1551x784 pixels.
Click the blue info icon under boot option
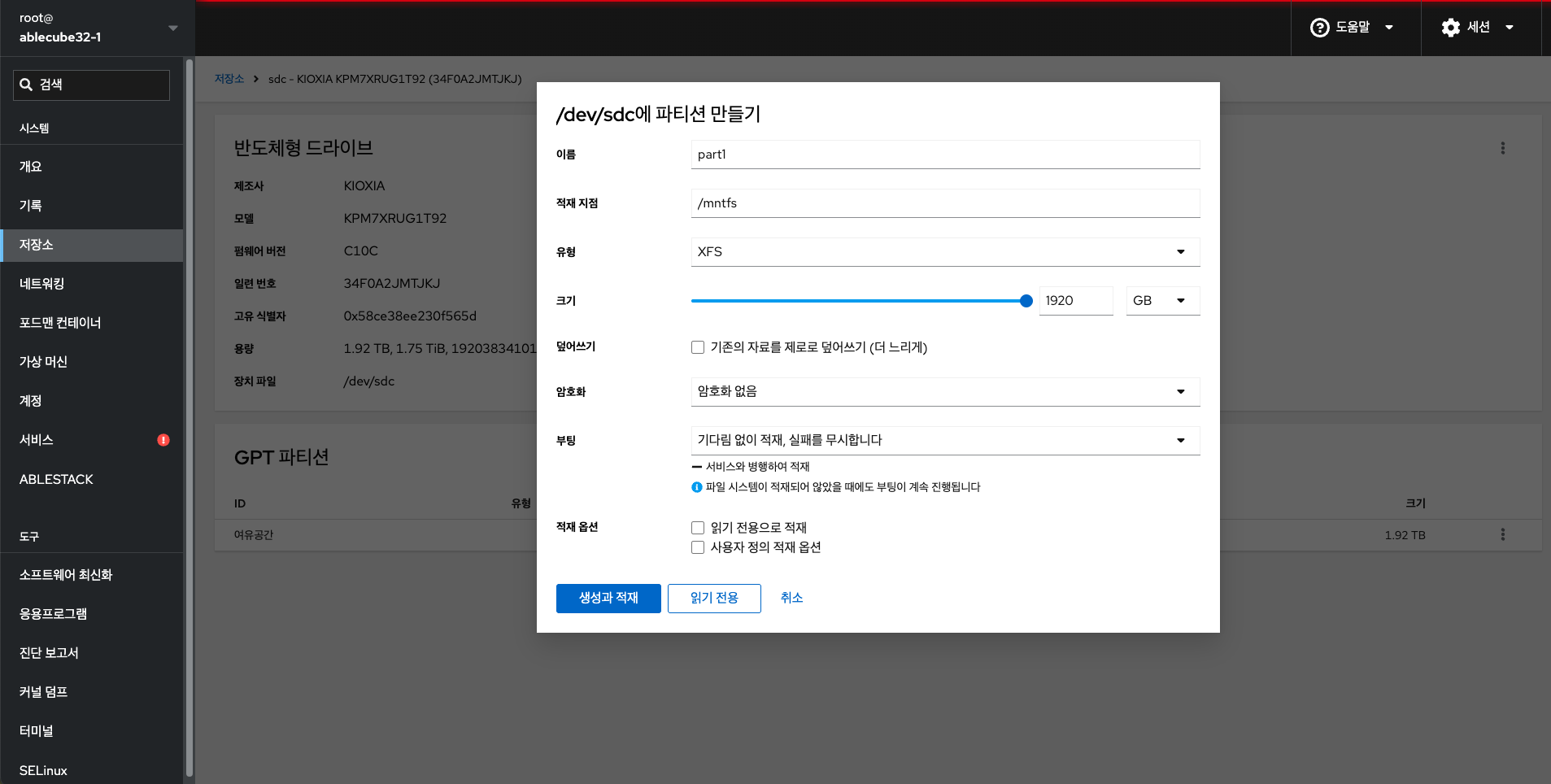(x=696, y=487)
